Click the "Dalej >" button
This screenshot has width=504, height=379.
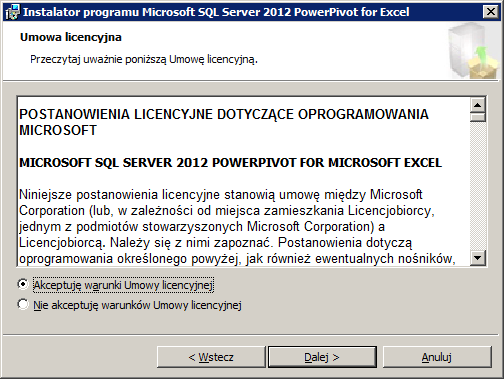(x=322, y=357)
